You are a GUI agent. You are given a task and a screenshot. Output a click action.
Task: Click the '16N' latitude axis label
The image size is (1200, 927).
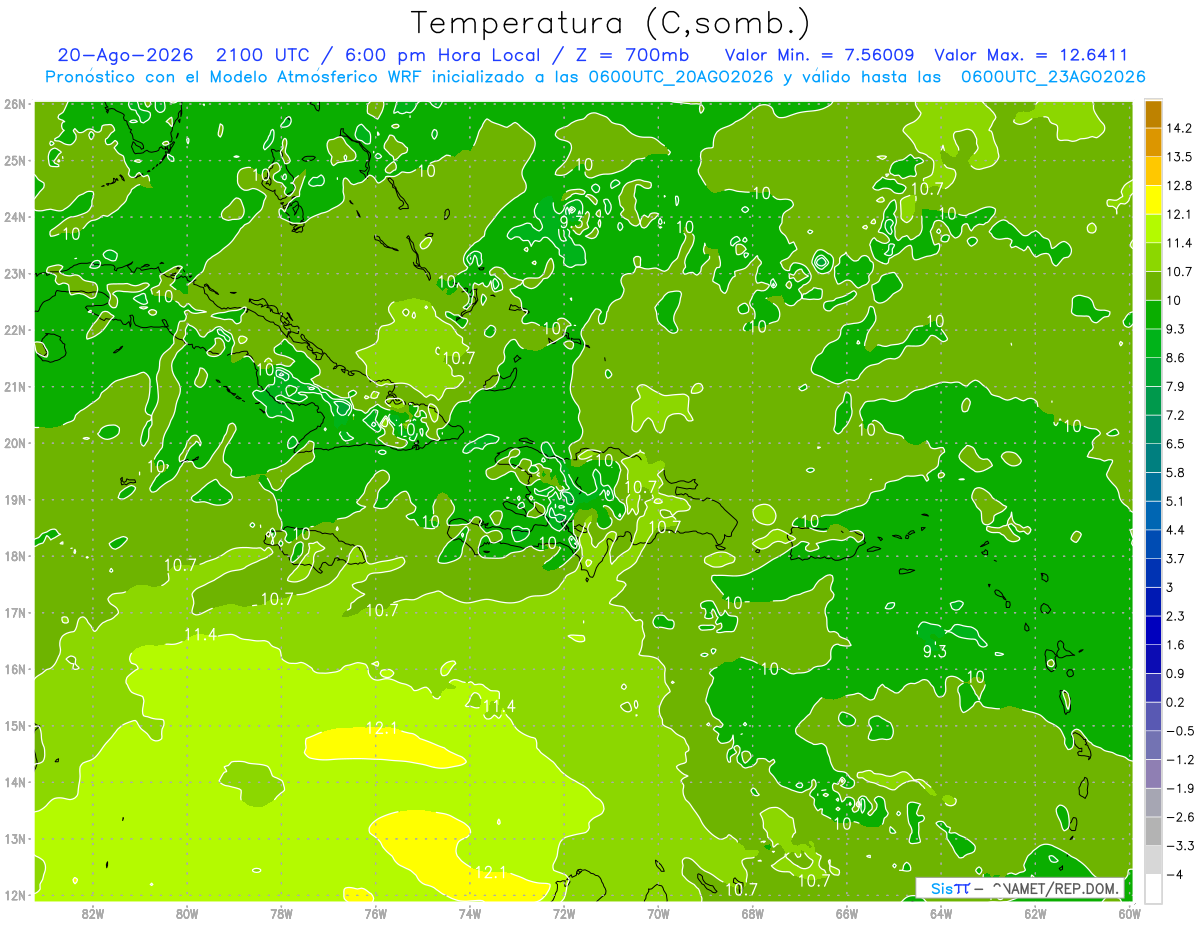click(x=14, y=669)
